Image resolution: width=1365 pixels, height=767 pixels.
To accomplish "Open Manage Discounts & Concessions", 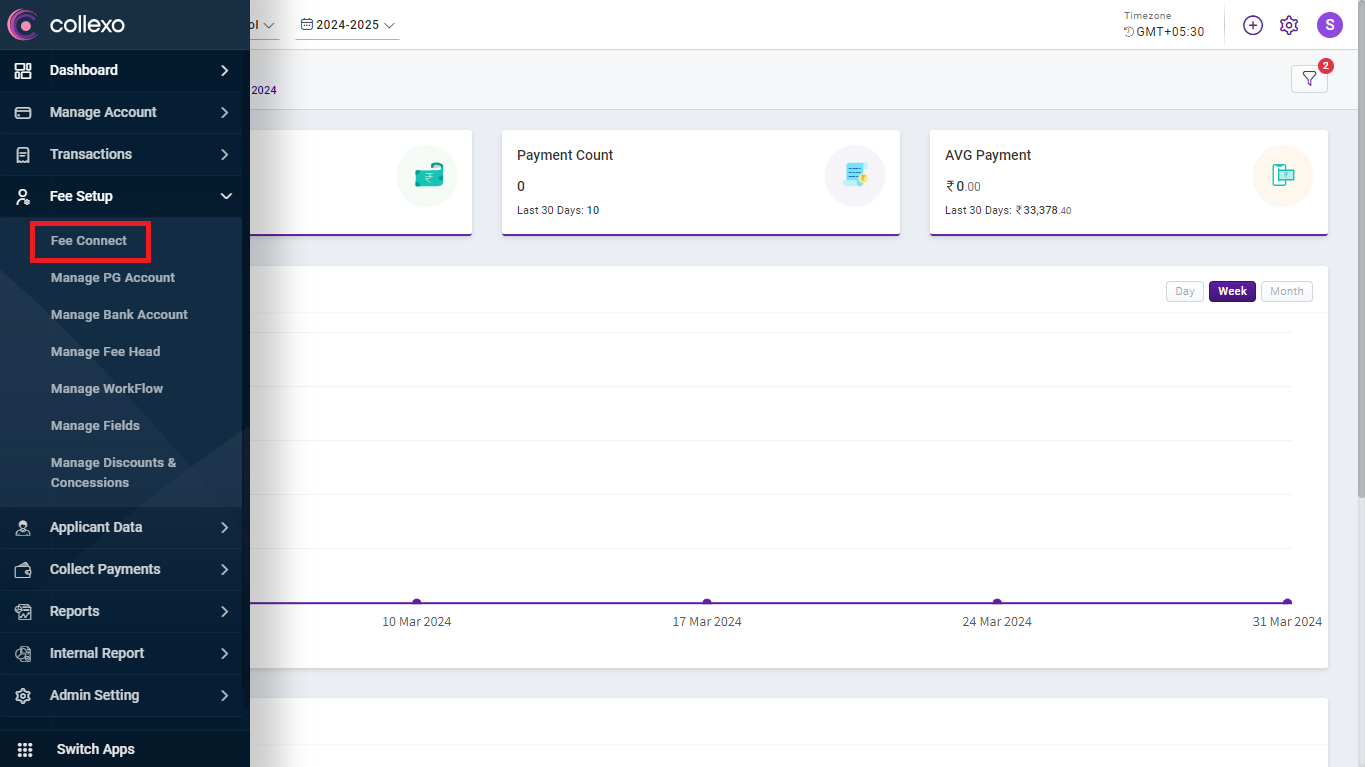I will coord(113,472).
